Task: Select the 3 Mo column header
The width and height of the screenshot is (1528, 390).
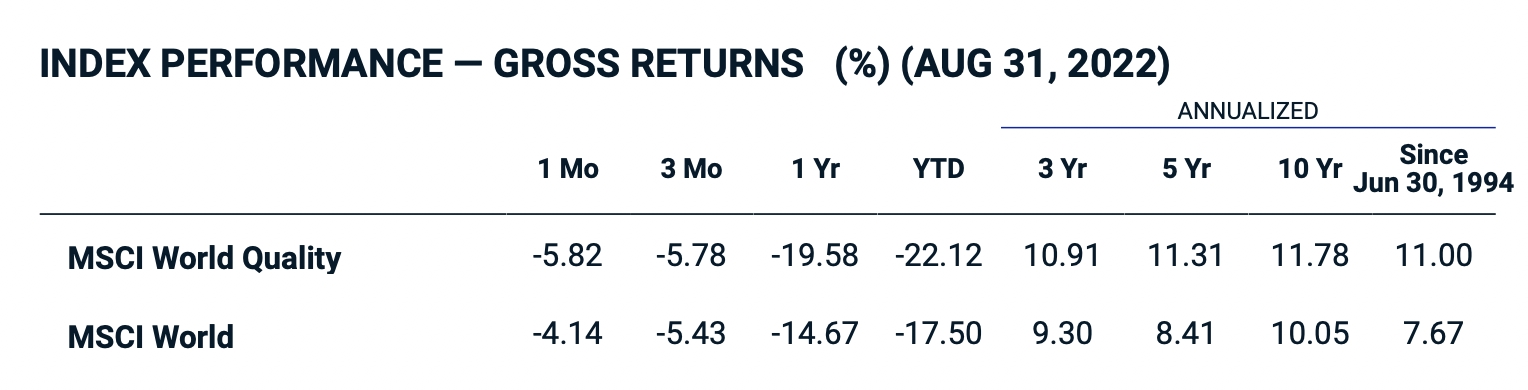Action: click(691, 169)
